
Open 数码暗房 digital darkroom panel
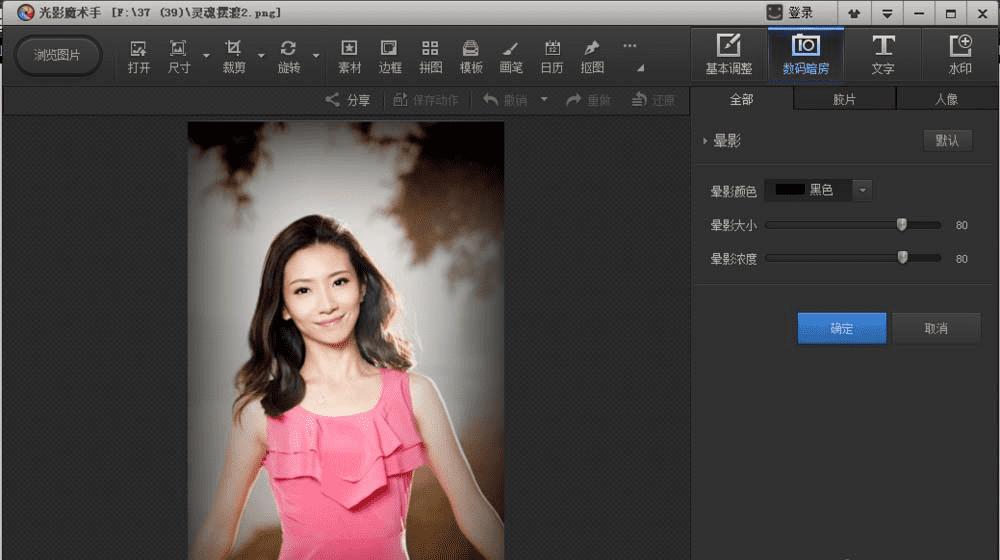[805, 54]
